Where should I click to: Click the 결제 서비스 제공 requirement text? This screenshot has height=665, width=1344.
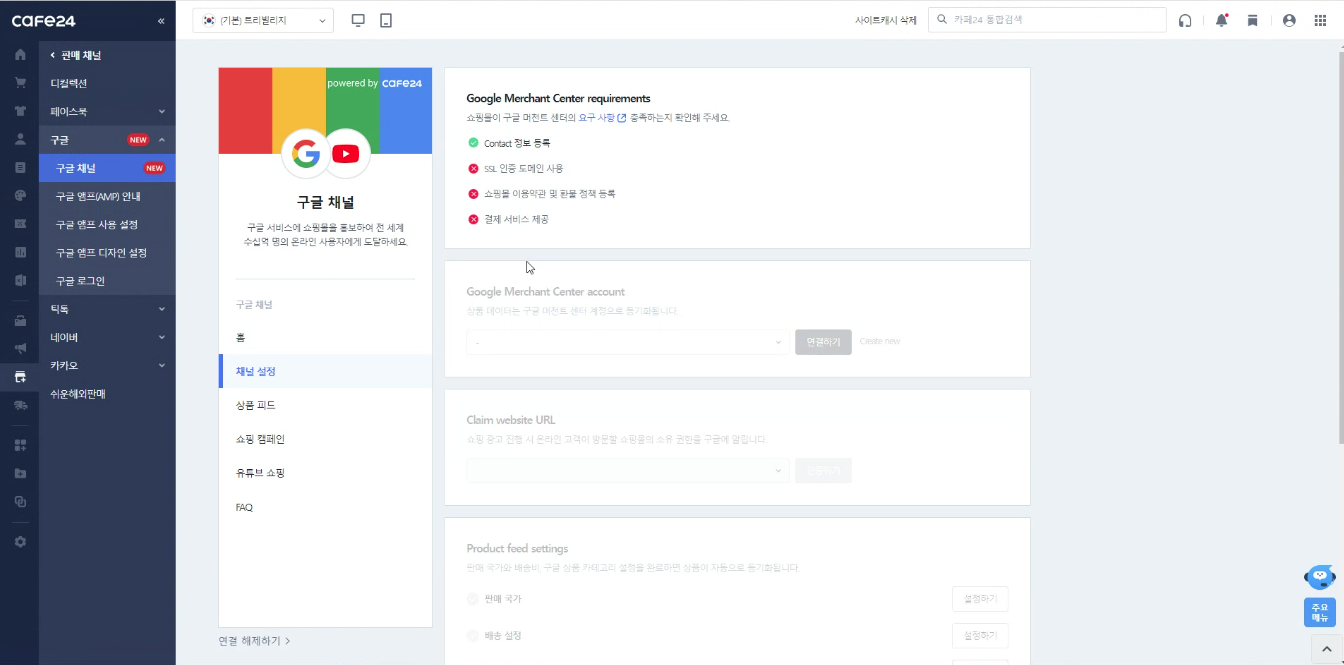coord(516,219)
